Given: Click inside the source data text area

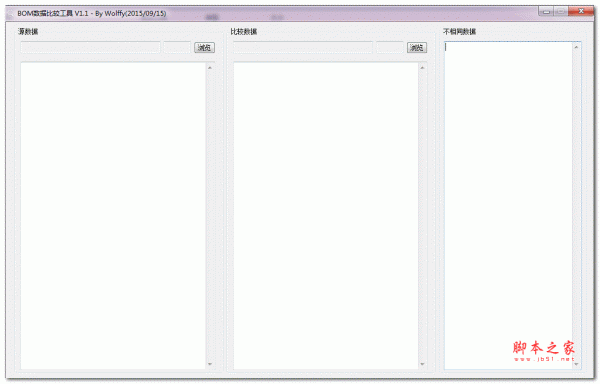Looking at the screenshot, I should tap(113, 216).
